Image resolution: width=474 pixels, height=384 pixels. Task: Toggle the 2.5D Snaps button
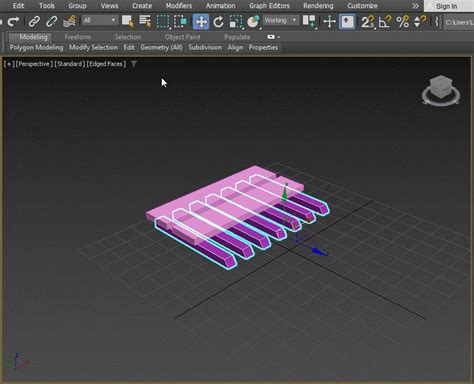367,22
